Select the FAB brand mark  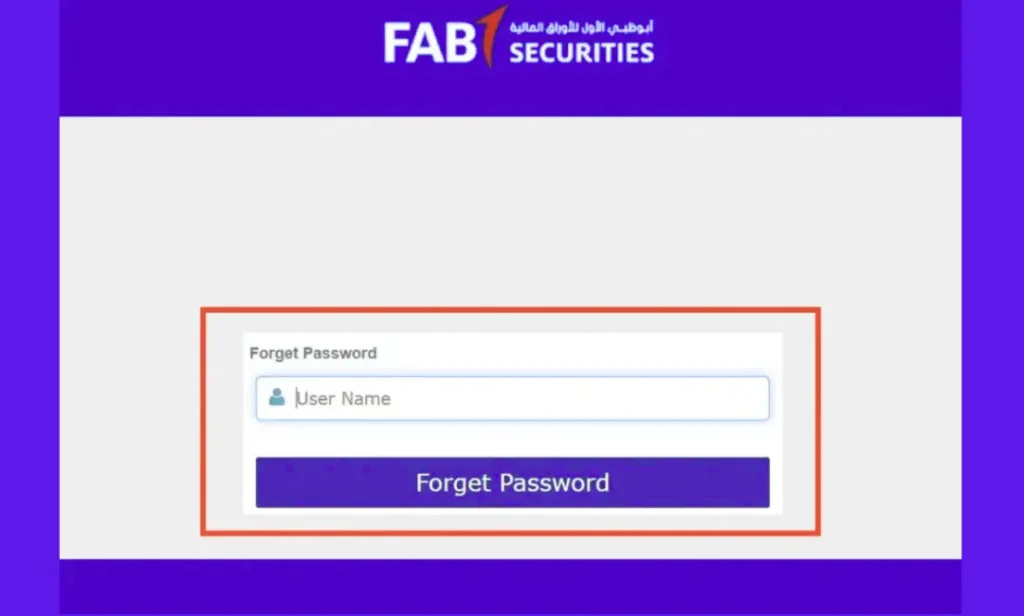pos(430,41)
